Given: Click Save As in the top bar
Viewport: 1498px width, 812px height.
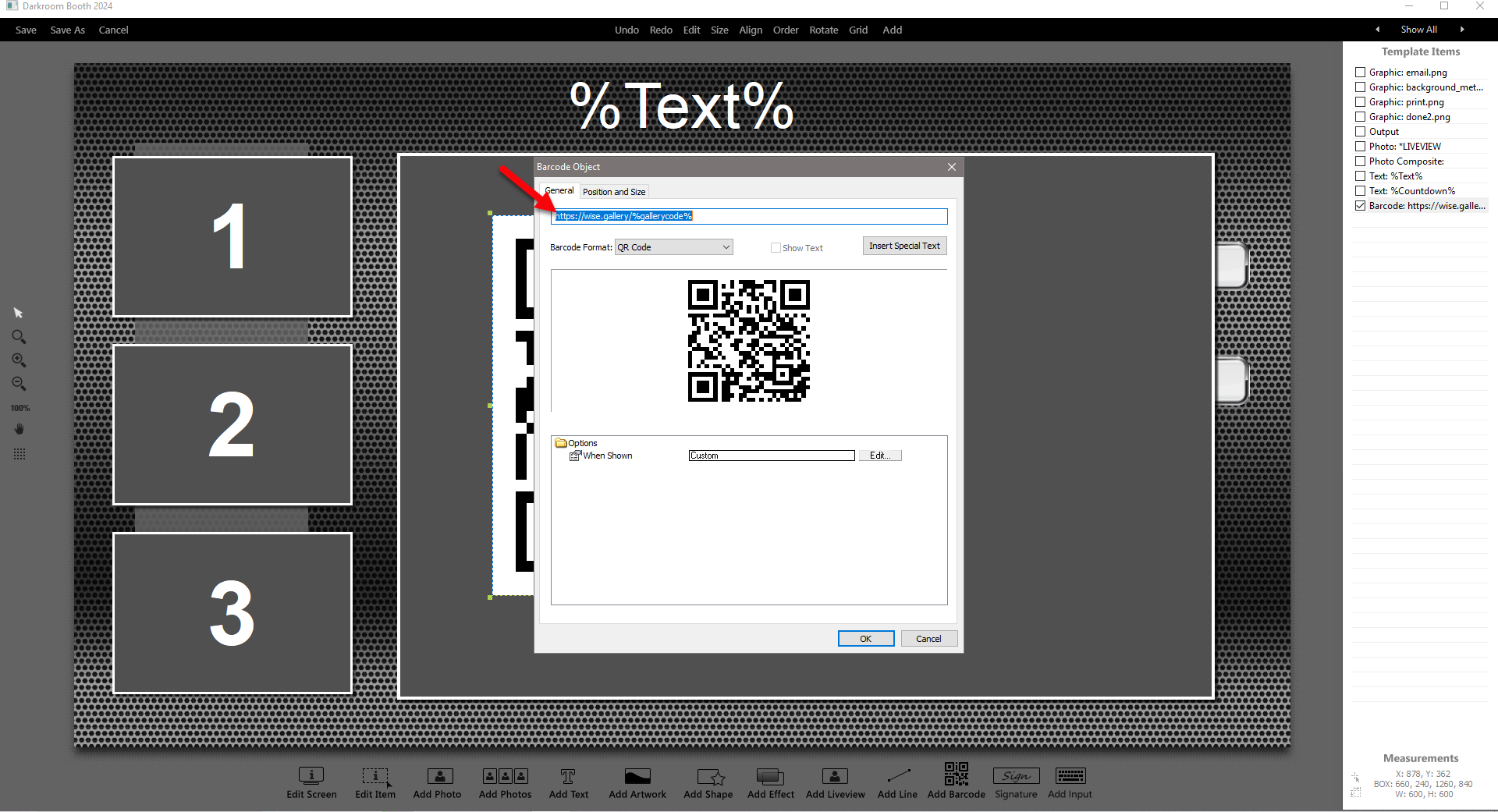Looking at the screenshot, I should (68, 30).
